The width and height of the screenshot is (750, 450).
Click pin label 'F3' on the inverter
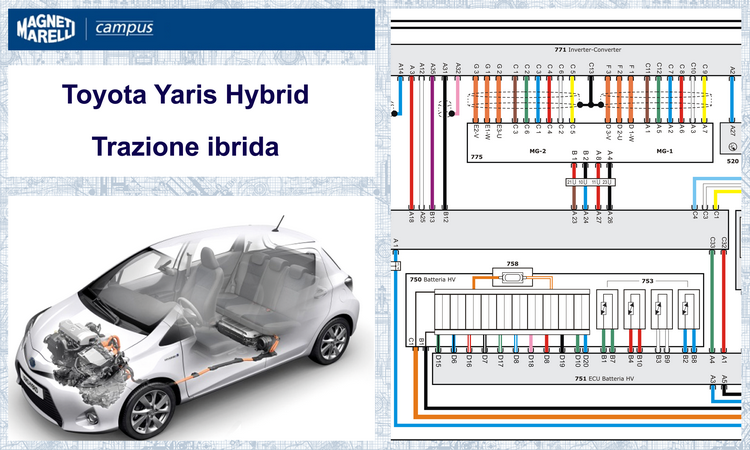click(x=608, y=69)
